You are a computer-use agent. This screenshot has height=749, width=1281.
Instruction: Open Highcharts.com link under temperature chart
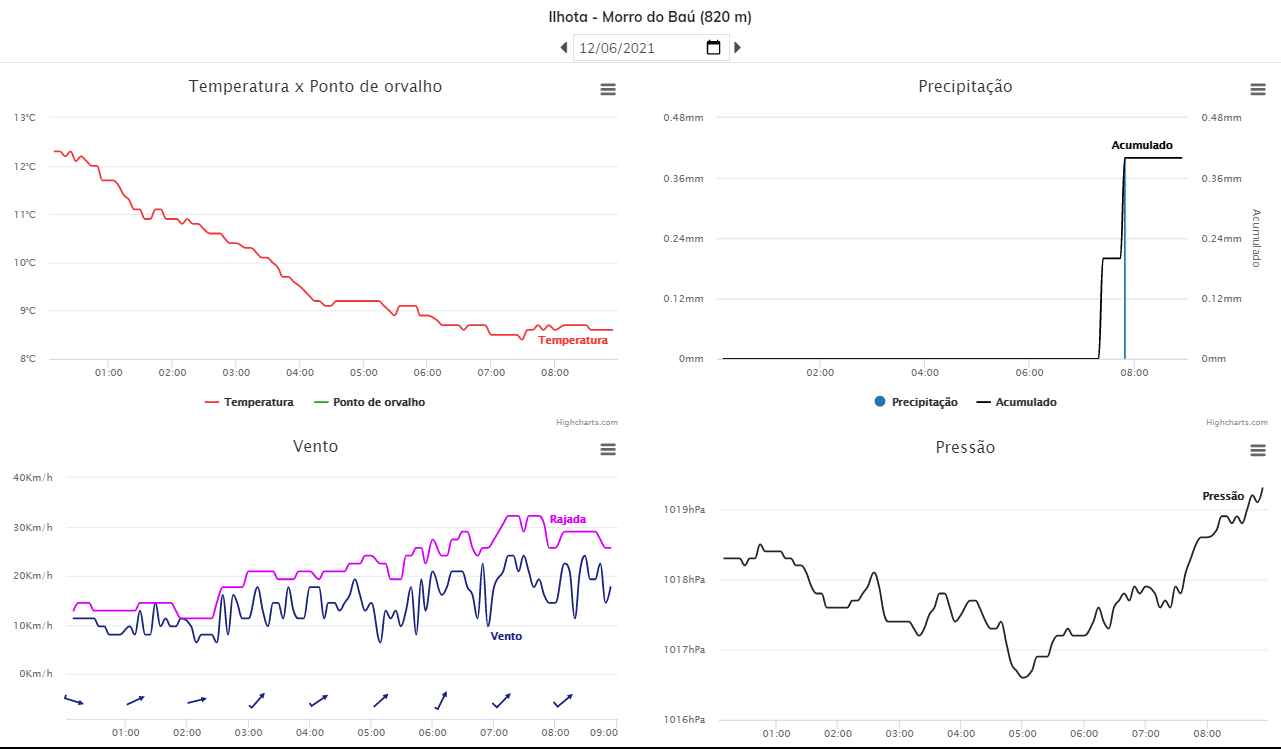point(587,422)
